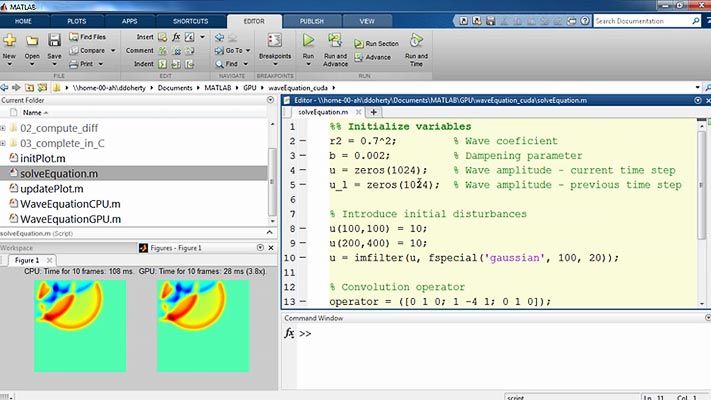Expand the 02_compute_diff folder

click(x=3, y=129)
